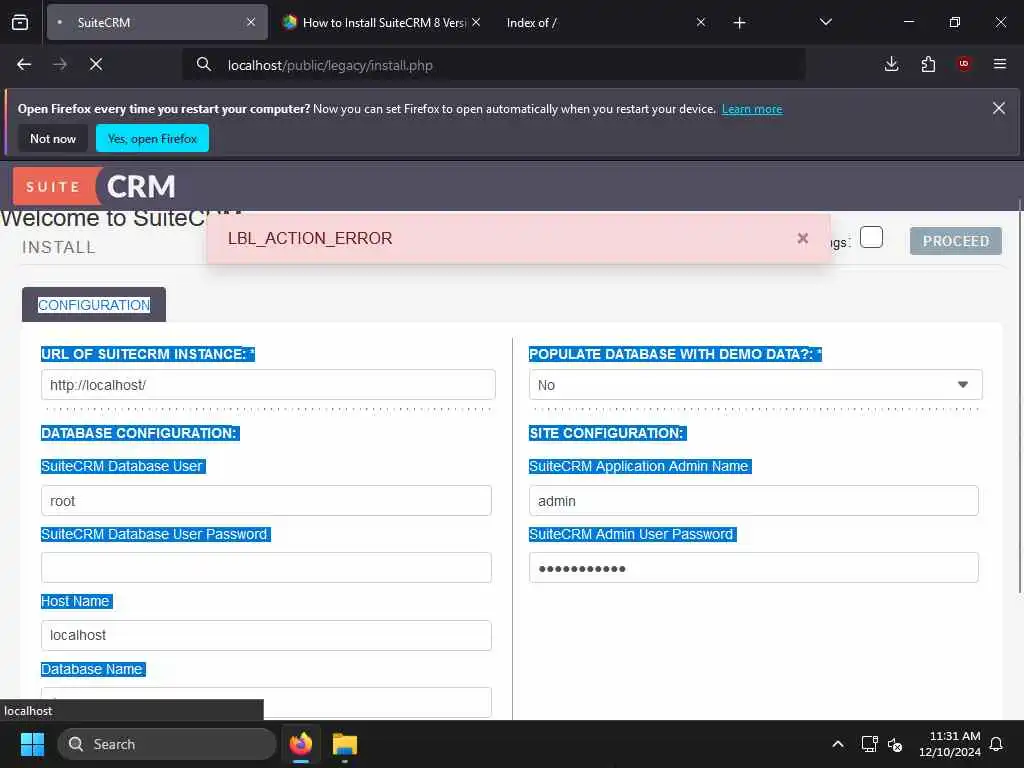Dismiss the Firefox startup notification bar
1024x768 pixels.
(x=999, y=108)
